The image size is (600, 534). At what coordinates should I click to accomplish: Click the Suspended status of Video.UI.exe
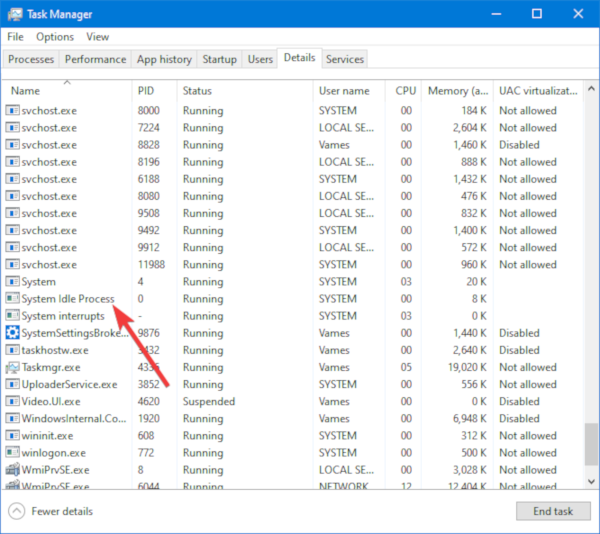click(x=209, y=402)
